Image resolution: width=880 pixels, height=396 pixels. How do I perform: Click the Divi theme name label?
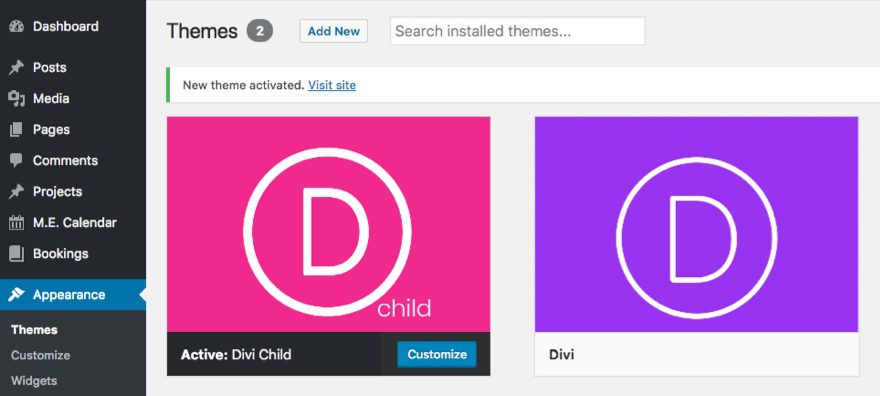(561, 355)
